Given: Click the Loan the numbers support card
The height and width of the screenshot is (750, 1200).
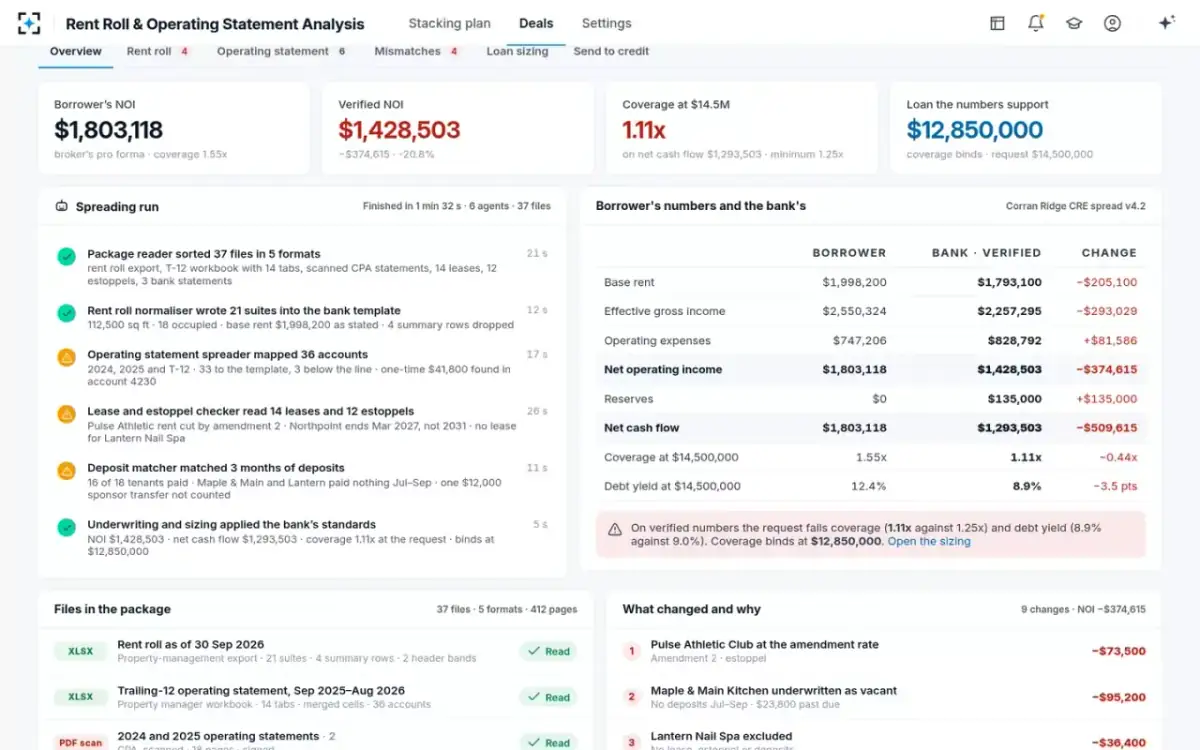Looking at the screenshot, I should click(1026, 129).
